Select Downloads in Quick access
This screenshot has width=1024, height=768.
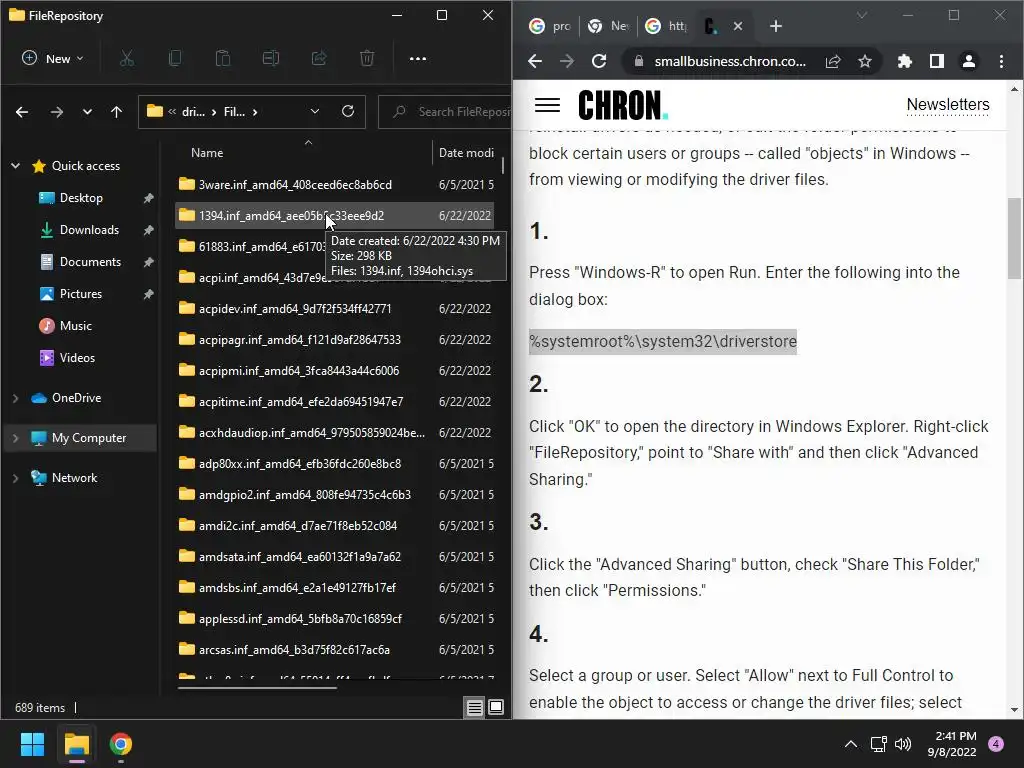(89, 230)
